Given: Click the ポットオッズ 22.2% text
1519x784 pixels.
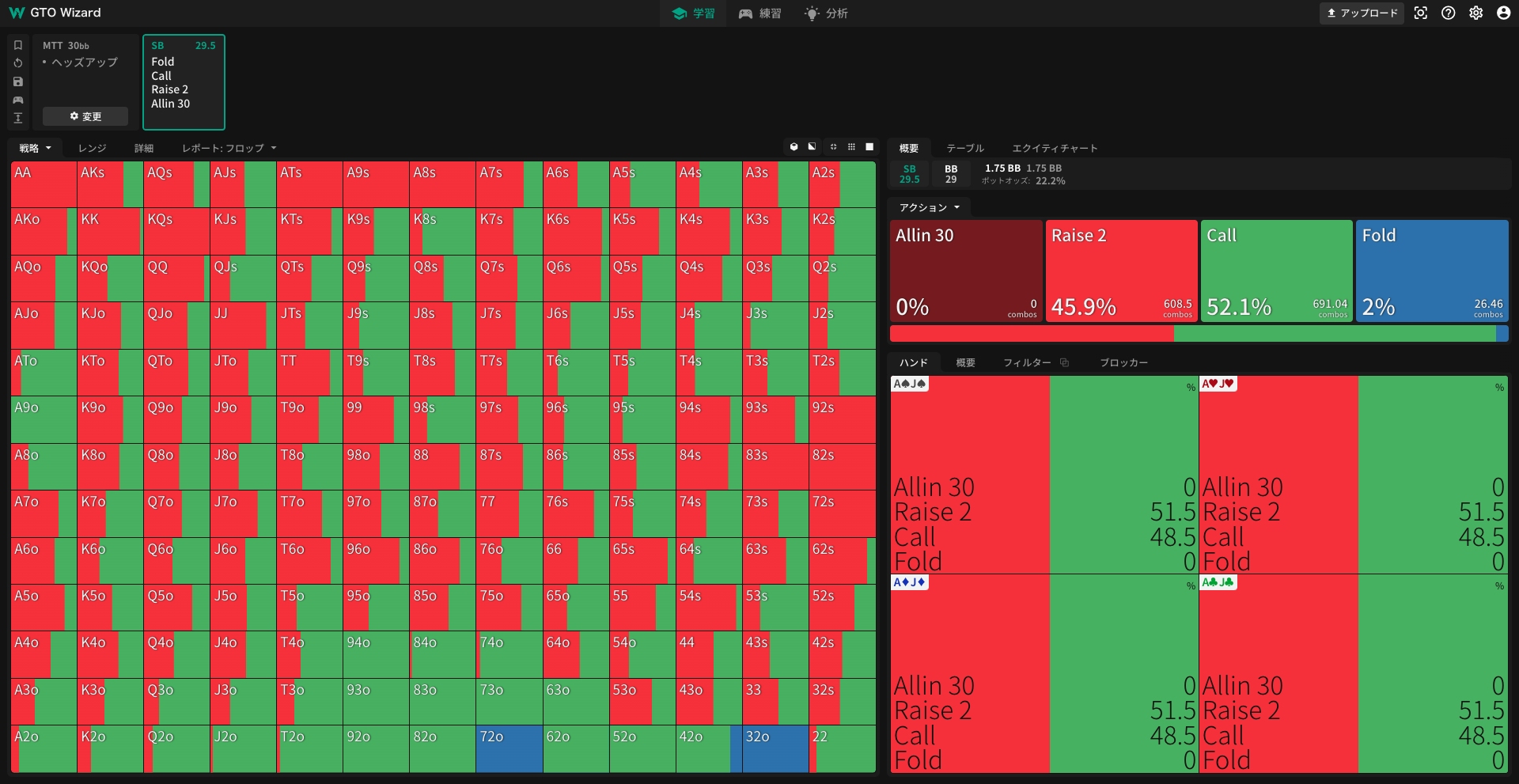Looking at the screenshot, I should 1023,181.
